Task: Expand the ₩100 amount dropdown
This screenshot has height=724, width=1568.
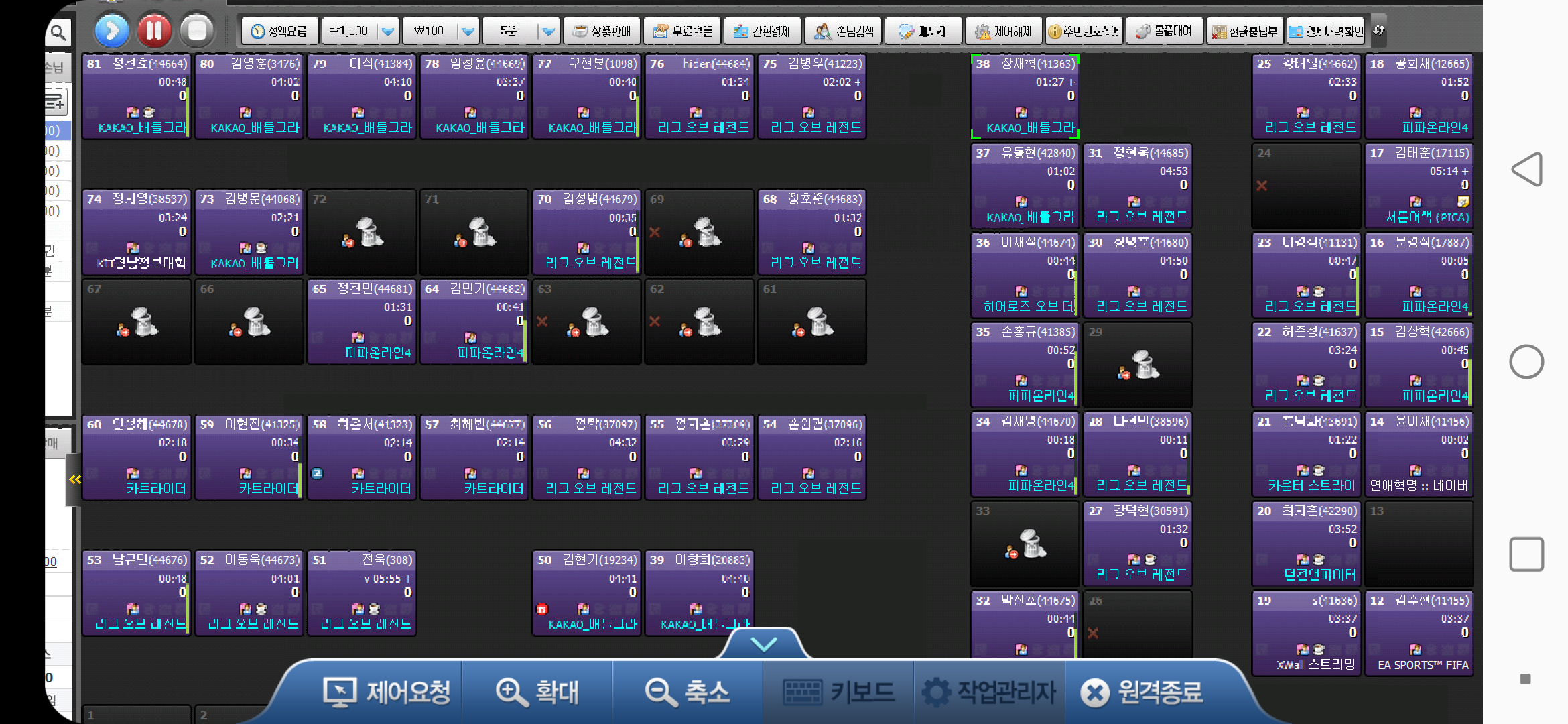Action: click(x=468, y=31)
